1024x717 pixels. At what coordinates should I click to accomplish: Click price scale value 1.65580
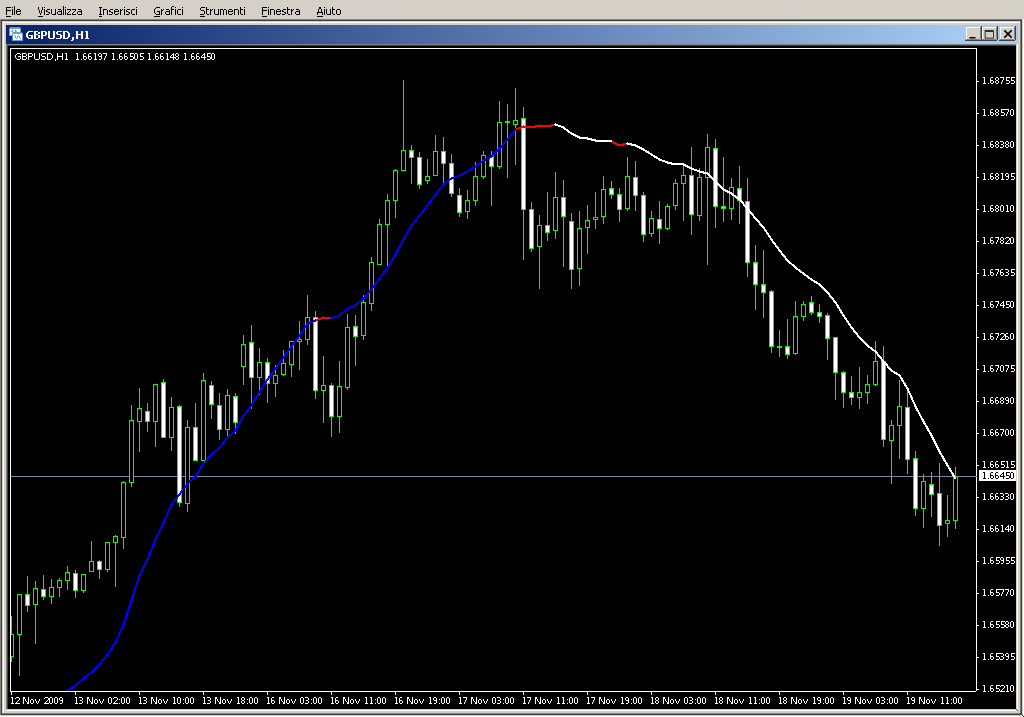[999, 625]
